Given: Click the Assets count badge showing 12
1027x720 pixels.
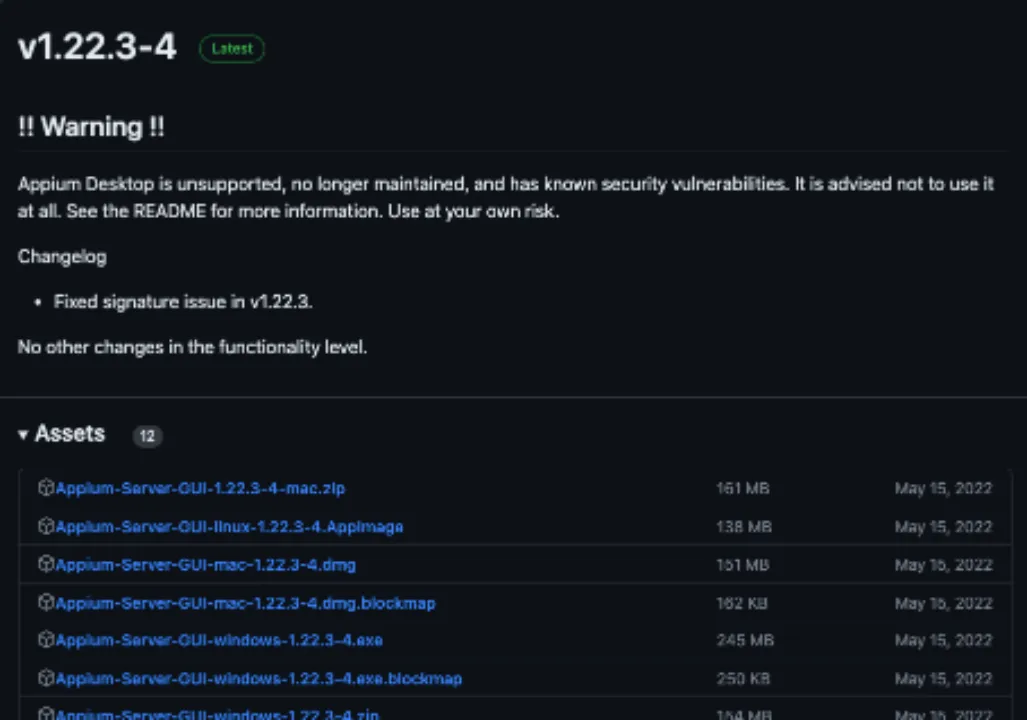Looking at the screenshot, I should (147, 436).
